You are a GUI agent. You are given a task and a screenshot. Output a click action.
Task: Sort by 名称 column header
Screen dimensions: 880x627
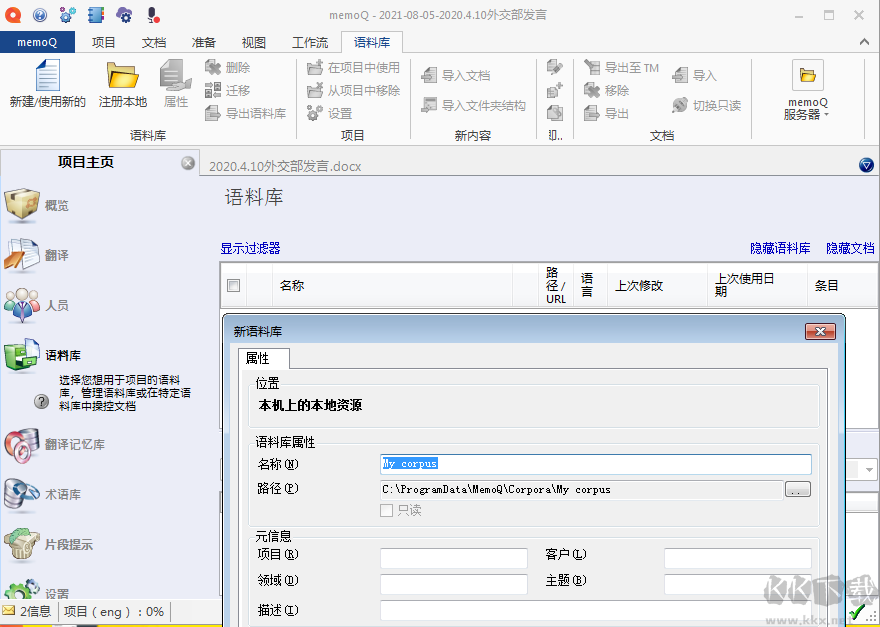392,286
